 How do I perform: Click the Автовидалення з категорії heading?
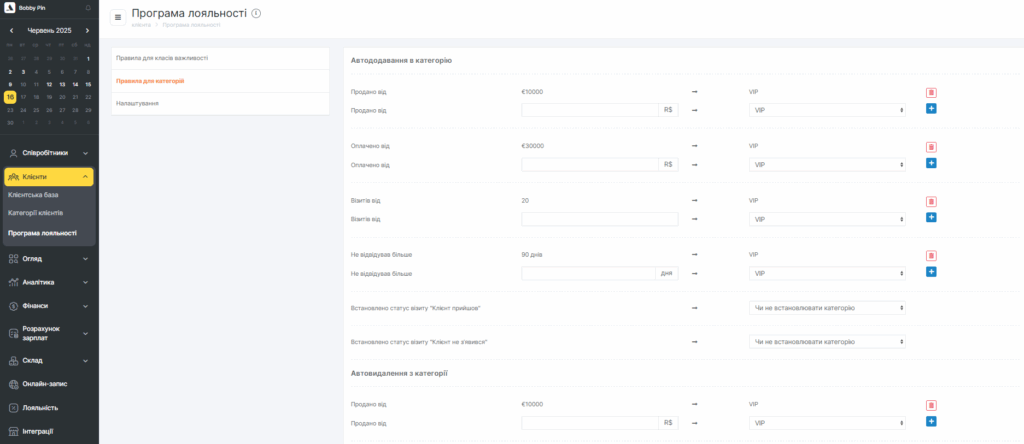(399, 373)
